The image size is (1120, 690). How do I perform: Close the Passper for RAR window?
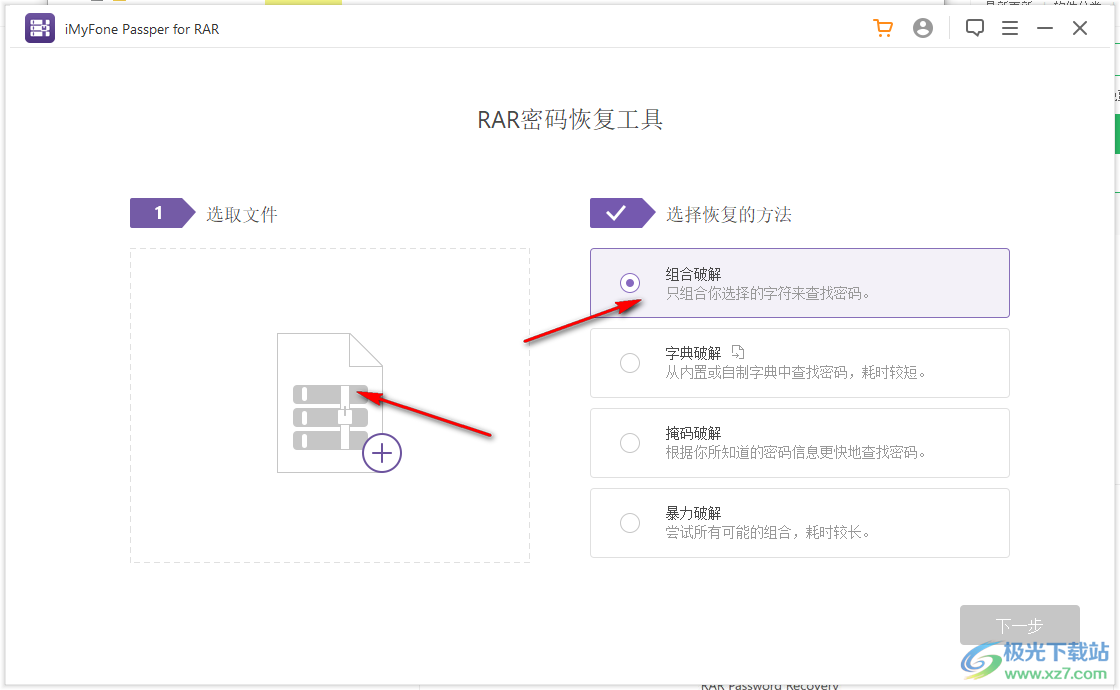[x=1080, y=28]
